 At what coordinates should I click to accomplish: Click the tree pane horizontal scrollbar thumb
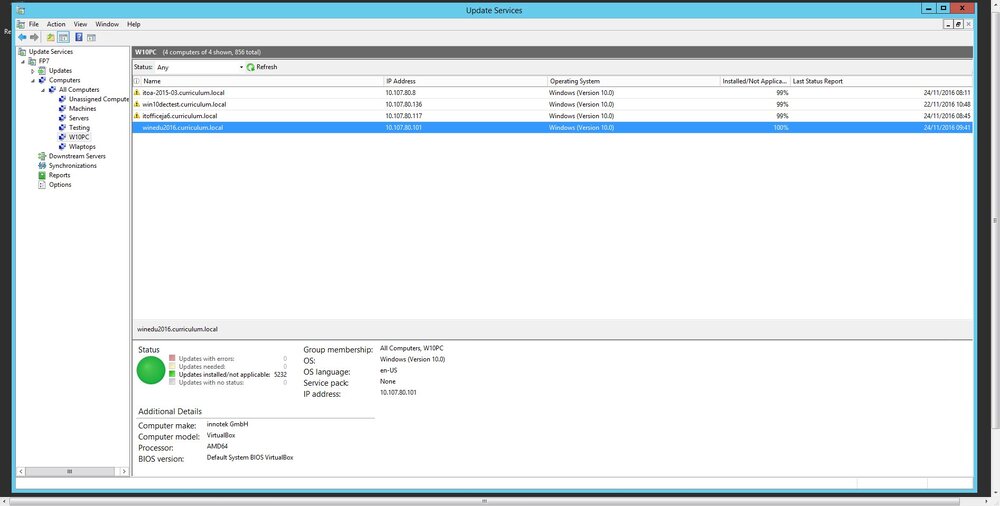tap(70, 472)
